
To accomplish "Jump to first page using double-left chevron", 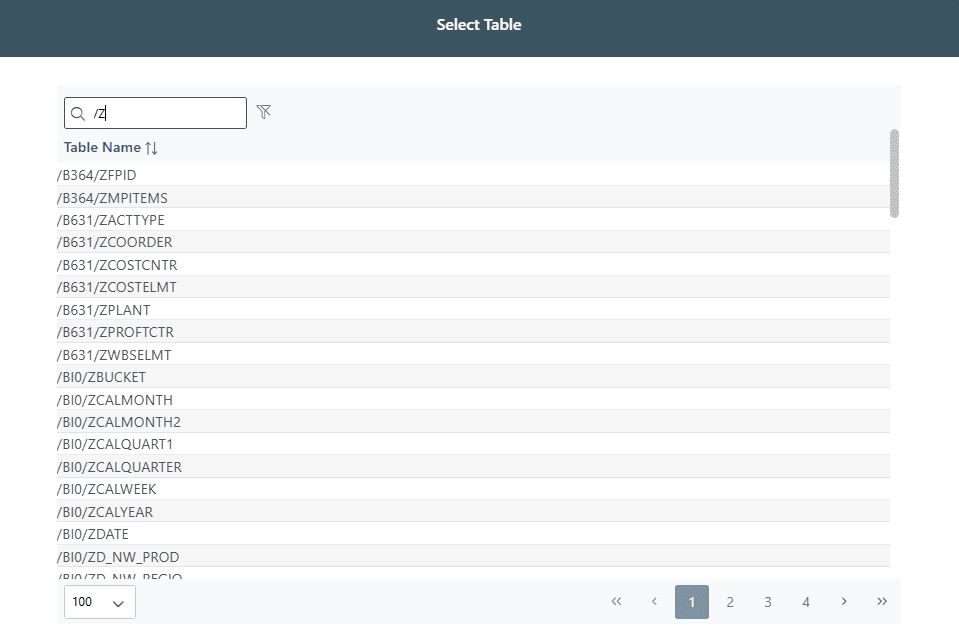I will click(616, 601).
